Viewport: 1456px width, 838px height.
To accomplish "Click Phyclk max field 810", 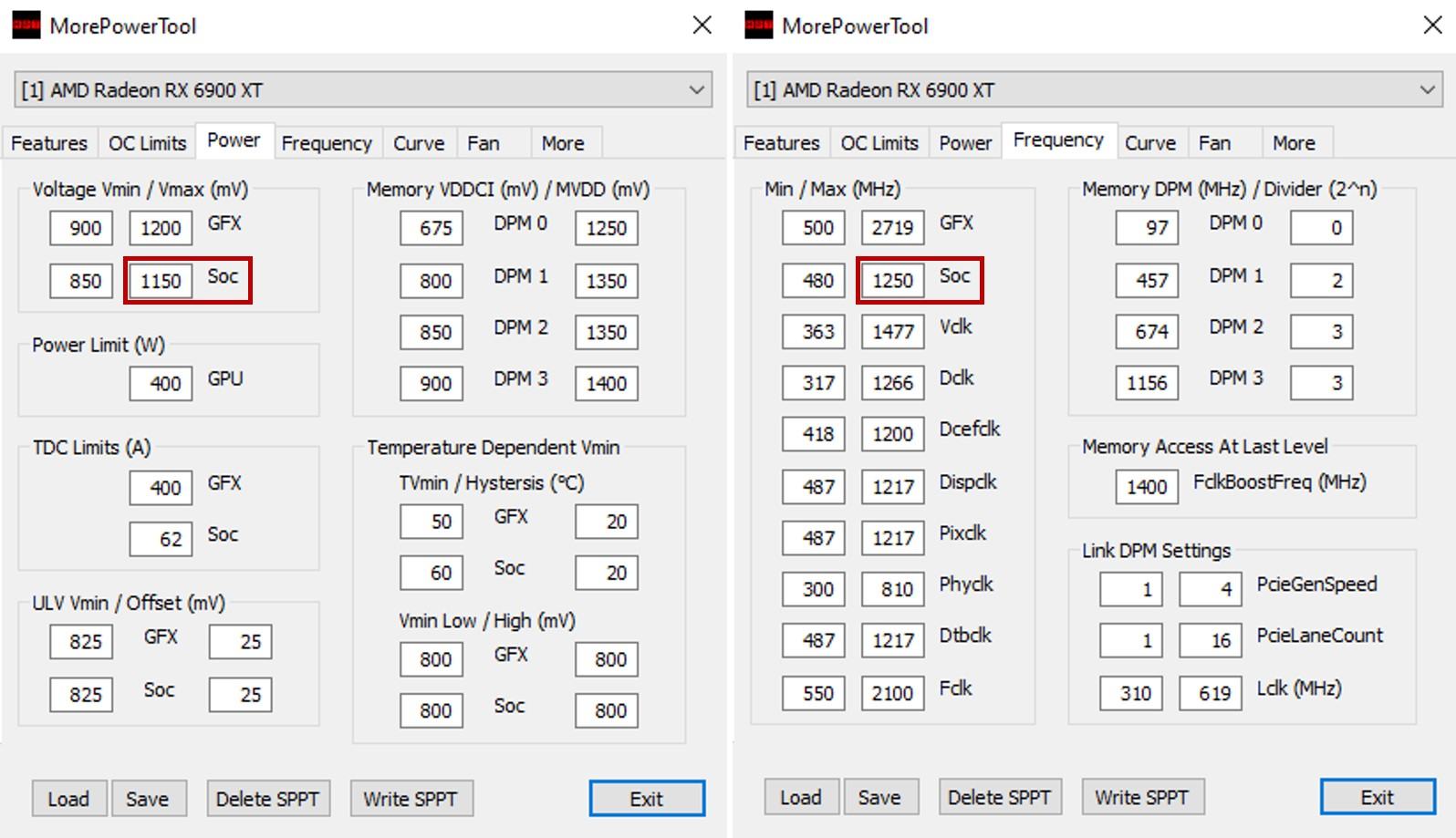I will (892, 590).
